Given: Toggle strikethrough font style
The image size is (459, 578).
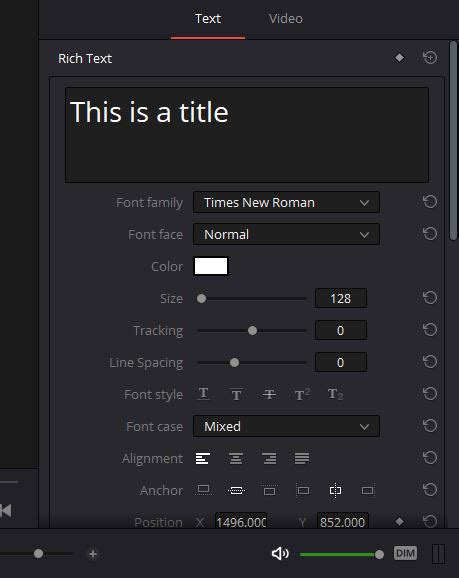Looking at the screenshot, I should 269,394.
